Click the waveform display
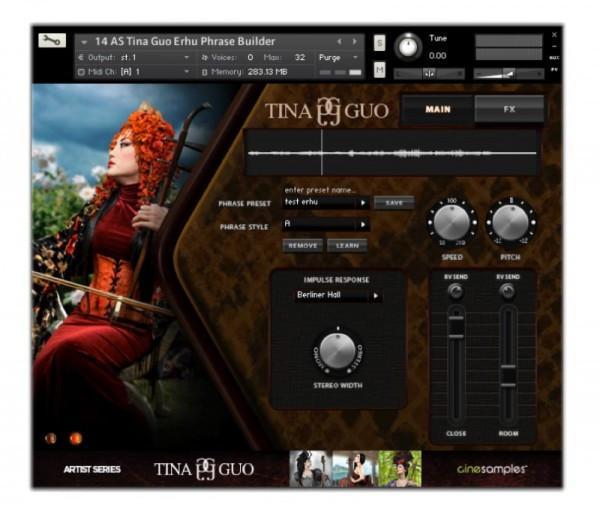This screenshot has height=520, width=600. pos(392,153)
